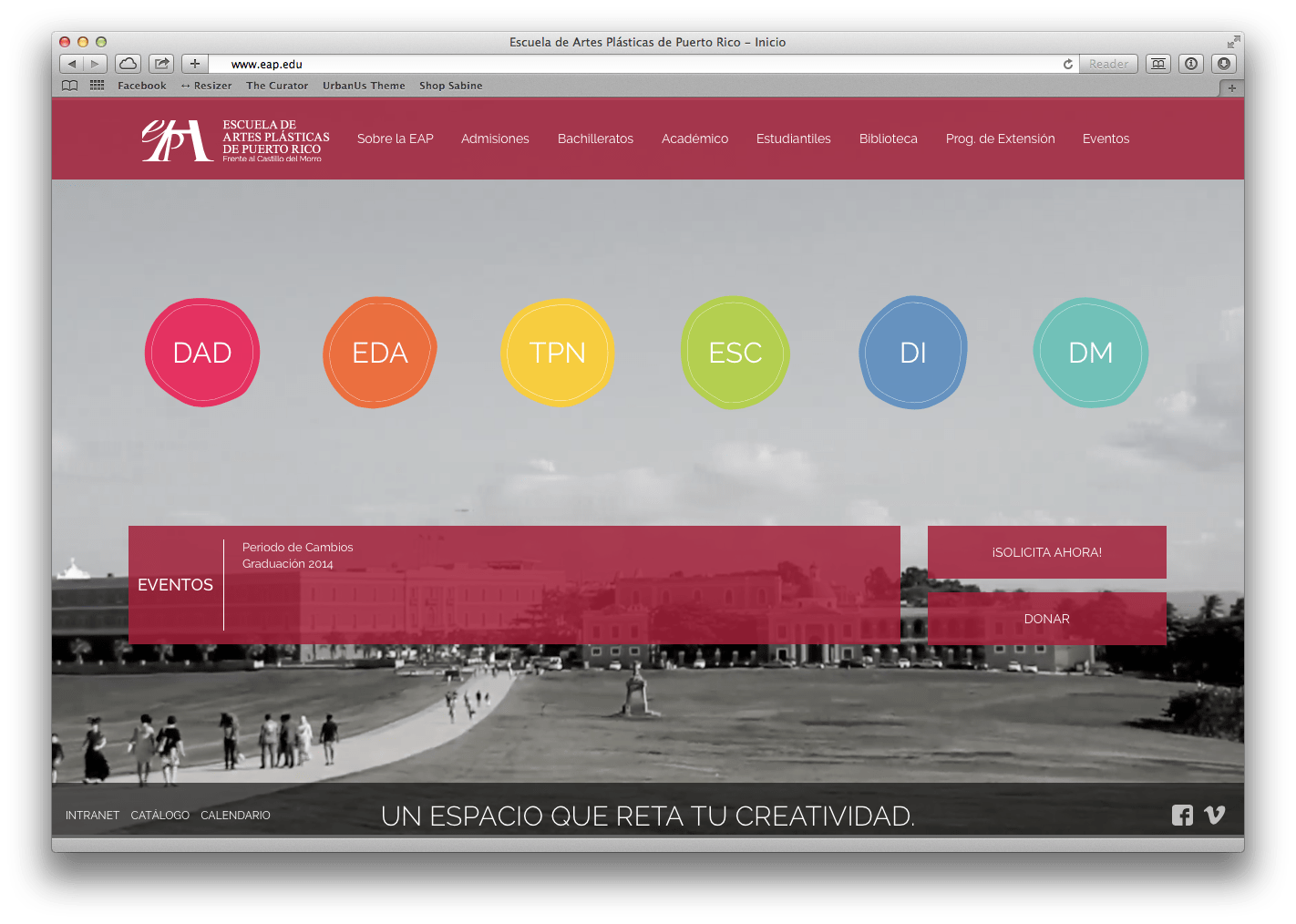This screenshot has height=924, width=1296.
Task: Click the iCloud Tabs icon in toolbar
Action: 129,64
